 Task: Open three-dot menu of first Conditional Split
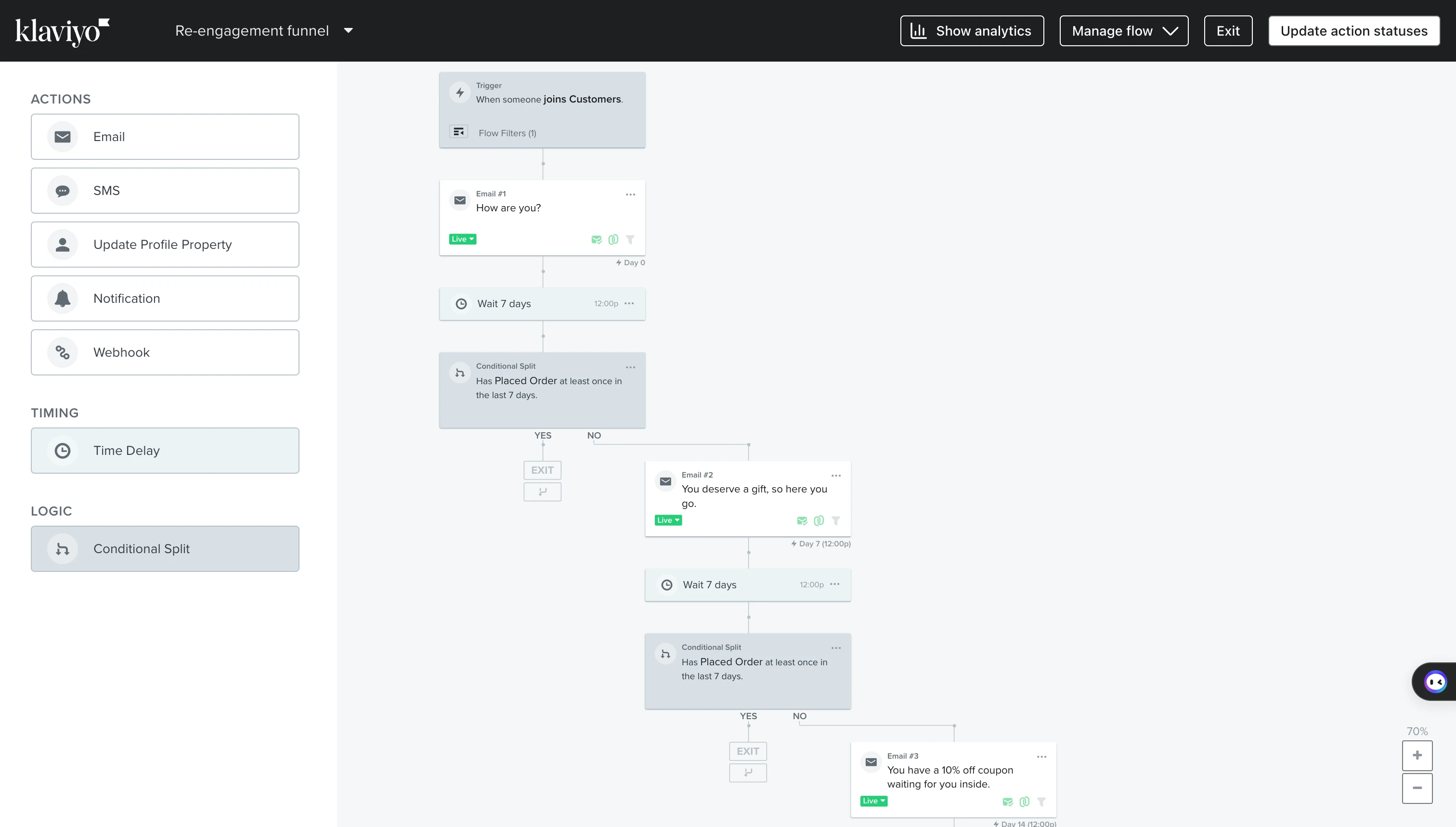click(631, 368)
